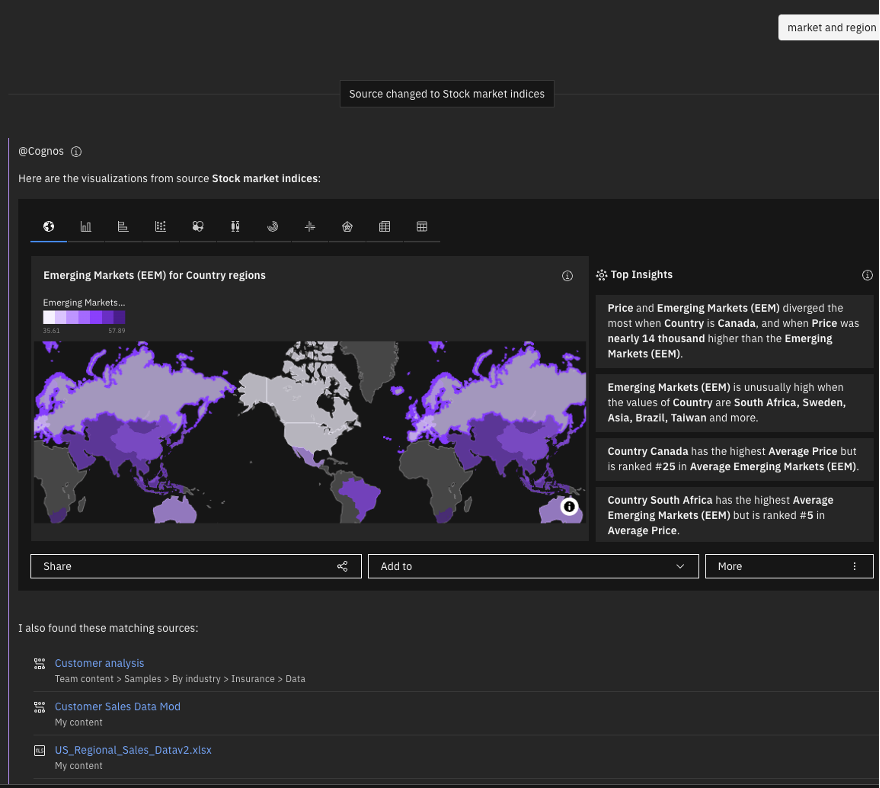The width and height of the screenshot is (880, 788).
Task: Open the pentagon radar chart tab
Action: (347, 227)
